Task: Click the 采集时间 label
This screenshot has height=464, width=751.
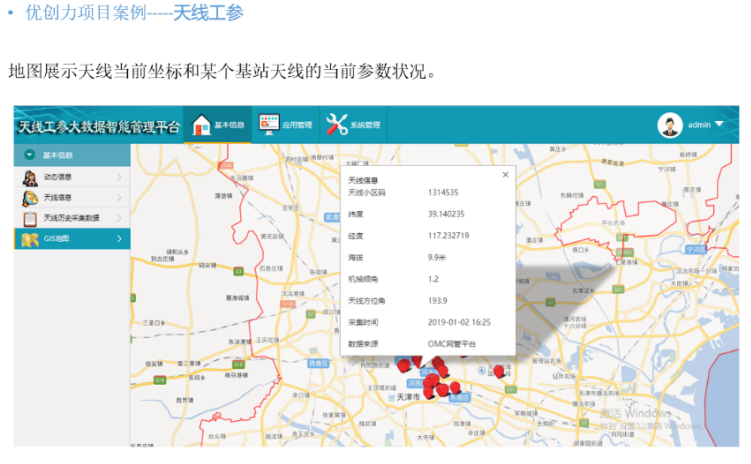Action: [363, 322]
